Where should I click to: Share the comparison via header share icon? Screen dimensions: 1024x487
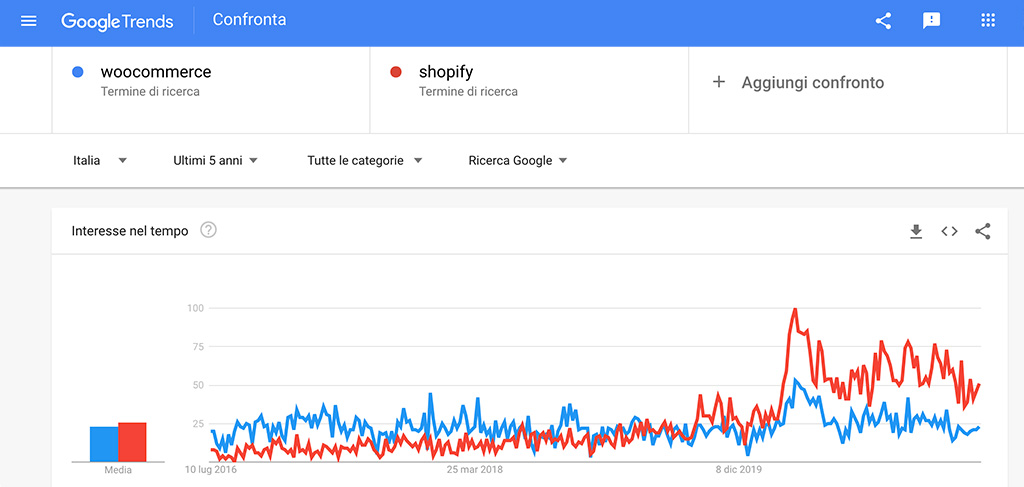pyautogui.click(x=883, y=21)
